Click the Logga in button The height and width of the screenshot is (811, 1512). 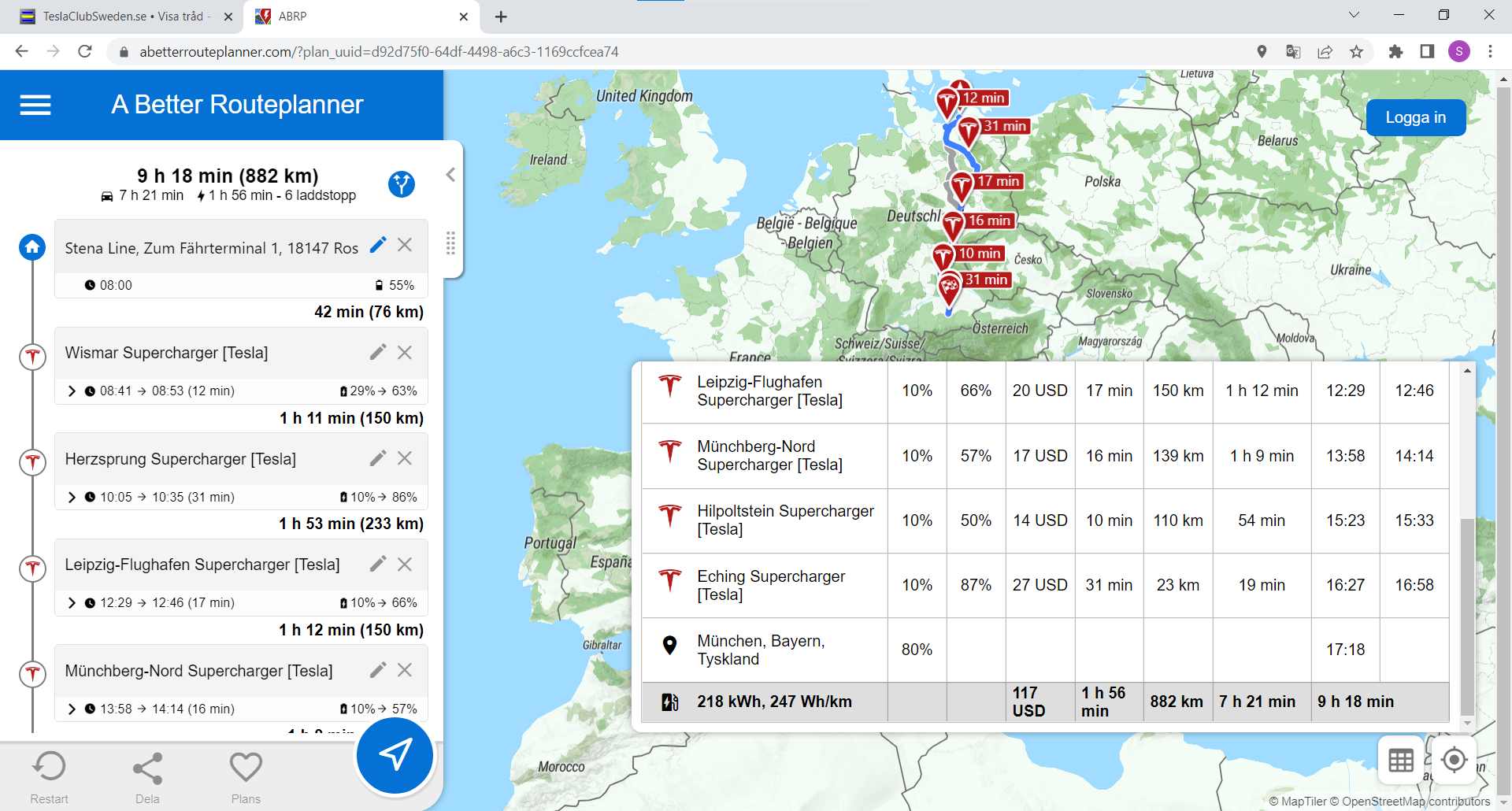pos(1415,117)
